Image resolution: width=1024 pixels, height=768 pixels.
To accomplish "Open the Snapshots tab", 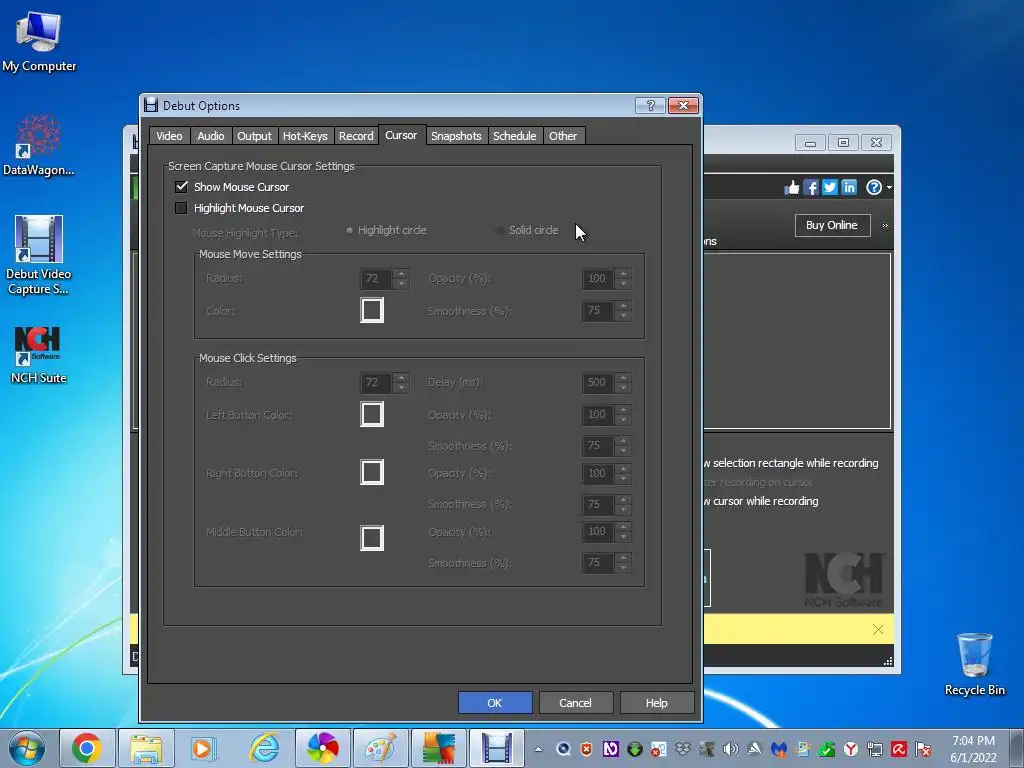I will pyautogui.click(x=456, y=136).
